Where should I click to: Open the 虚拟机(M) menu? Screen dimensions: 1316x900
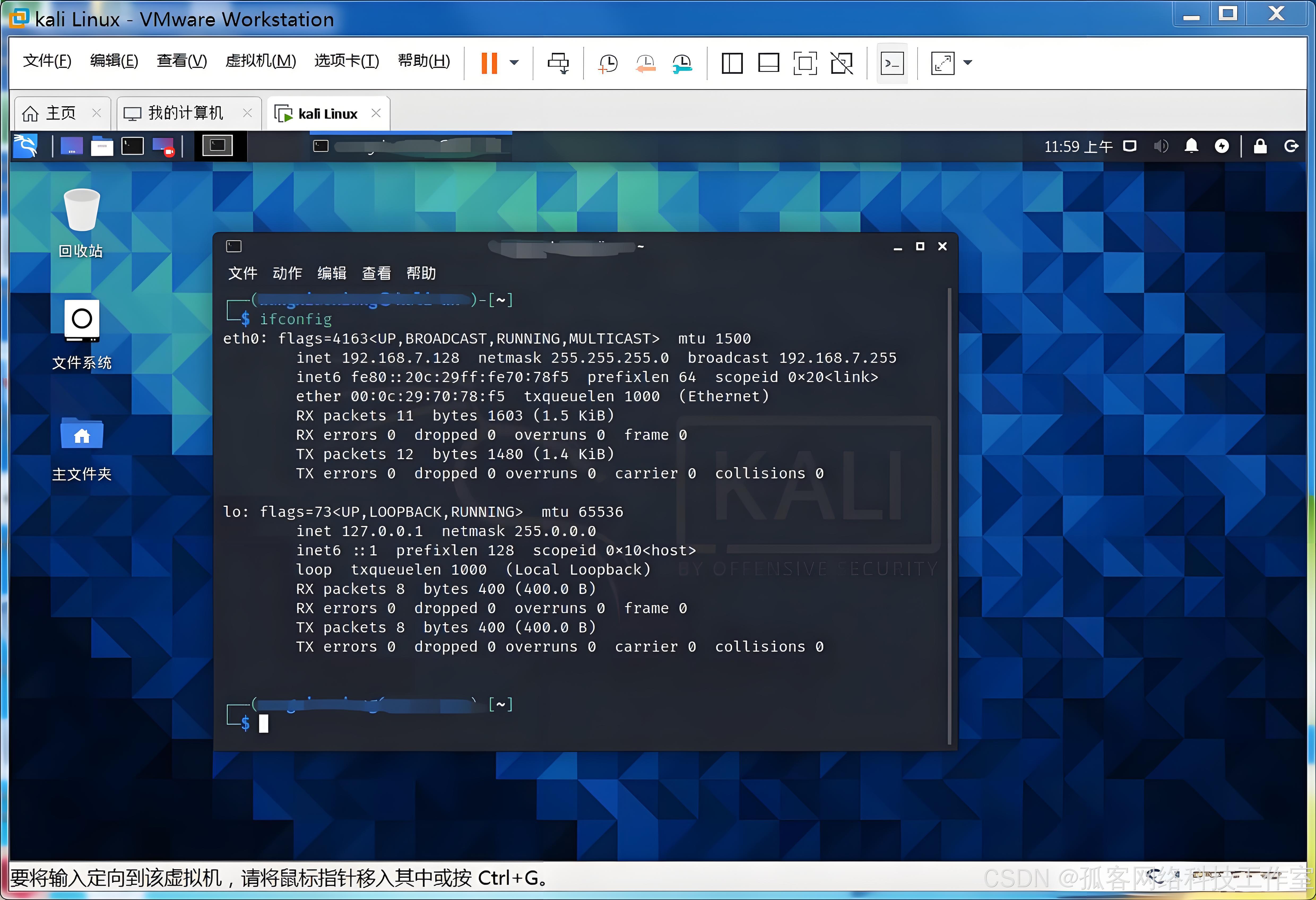261,60
